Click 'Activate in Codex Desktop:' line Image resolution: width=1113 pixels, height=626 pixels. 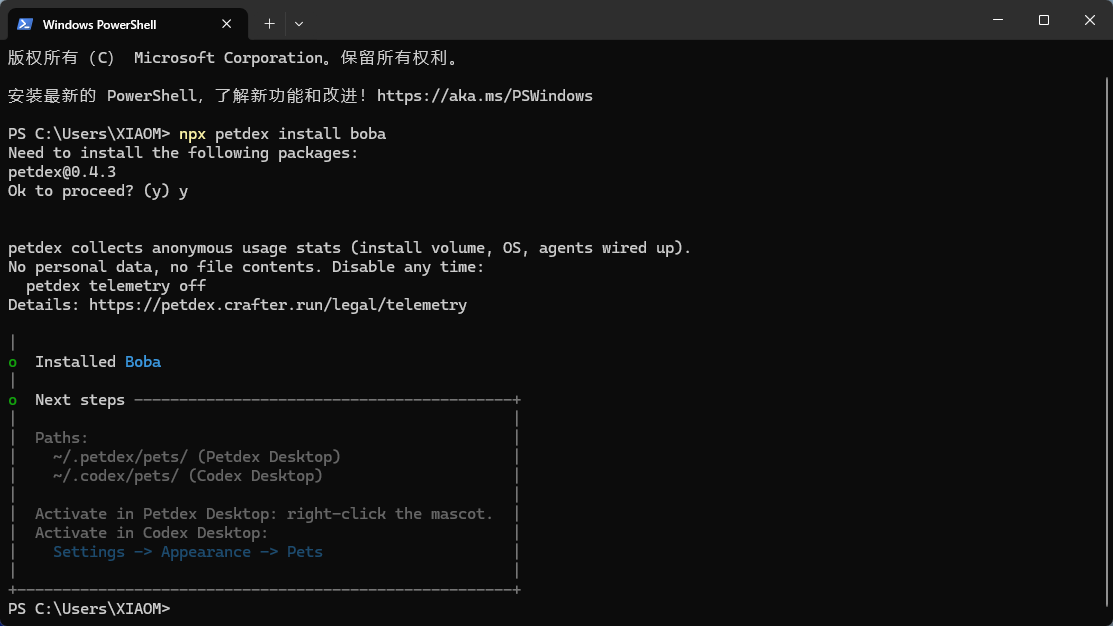tap(151, 533)
